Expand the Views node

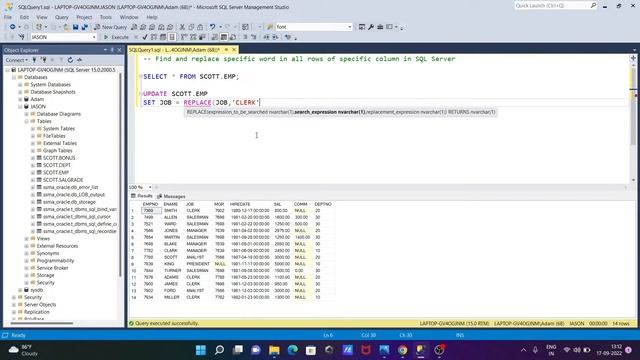point(27,239)
